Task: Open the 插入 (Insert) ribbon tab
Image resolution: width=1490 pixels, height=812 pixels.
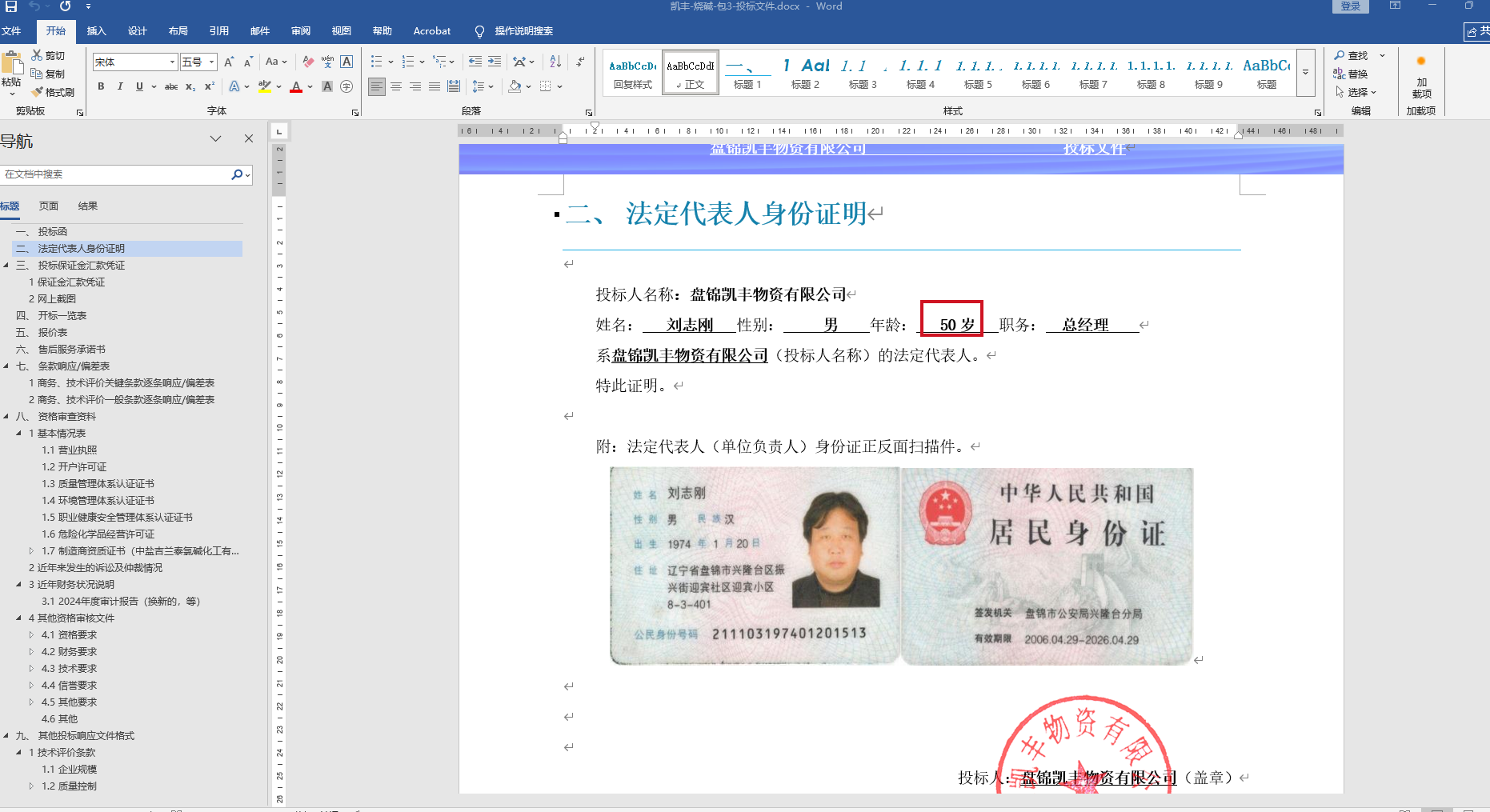Action: tap(96, 31)
